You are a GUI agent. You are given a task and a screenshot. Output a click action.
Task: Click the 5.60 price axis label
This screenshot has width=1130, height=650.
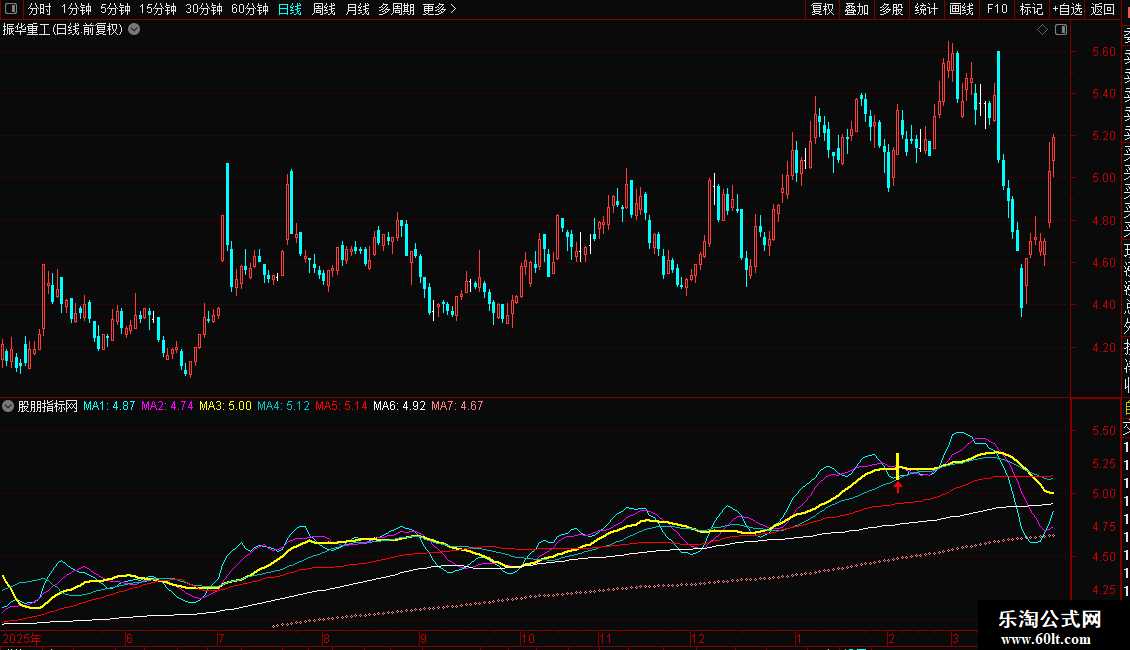1103,51
